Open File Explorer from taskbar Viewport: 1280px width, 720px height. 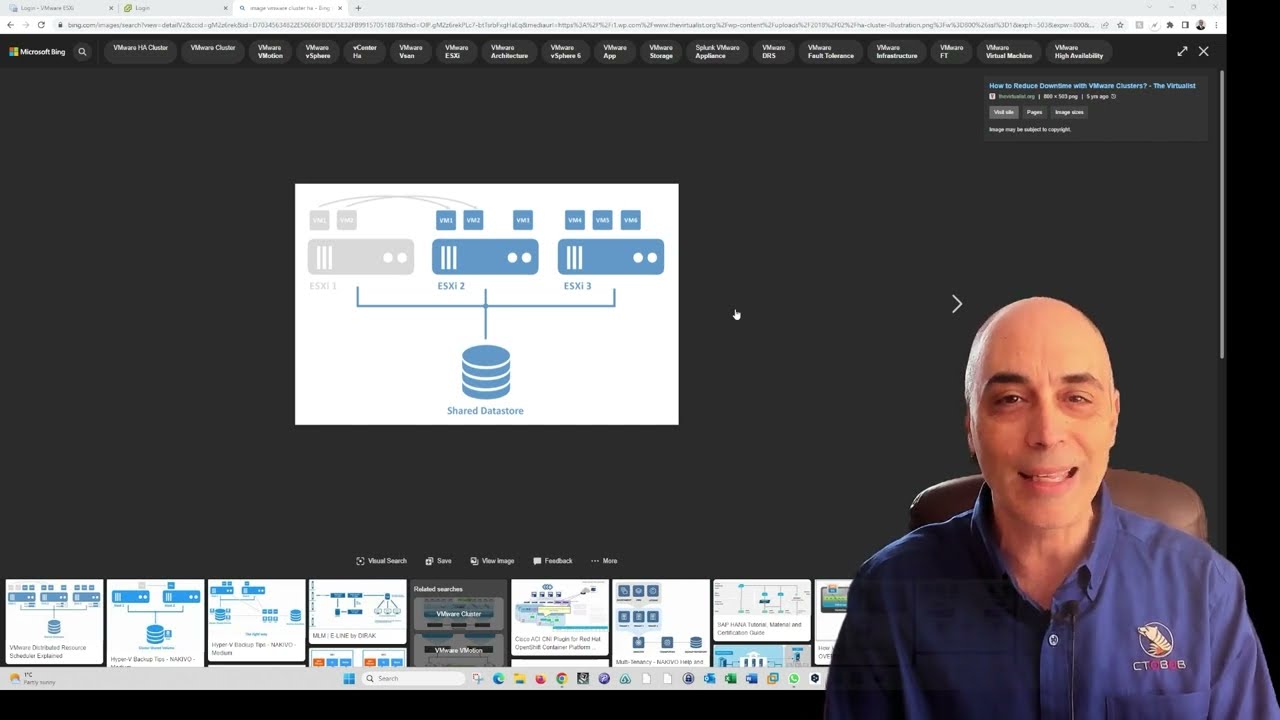[519, 678]
